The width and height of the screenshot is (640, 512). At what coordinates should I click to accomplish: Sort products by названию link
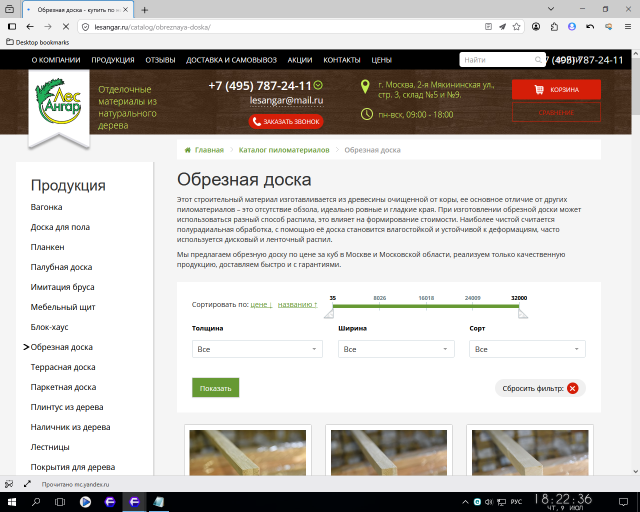point(298,305)
